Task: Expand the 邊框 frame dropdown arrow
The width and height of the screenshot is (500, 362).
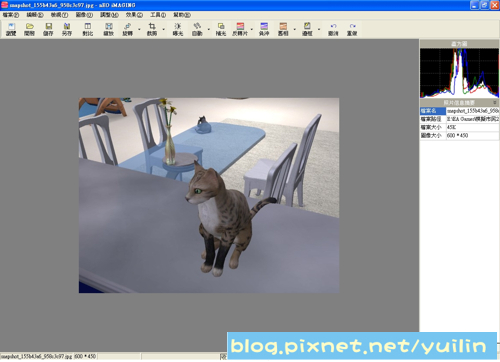Action: (319, 29)
